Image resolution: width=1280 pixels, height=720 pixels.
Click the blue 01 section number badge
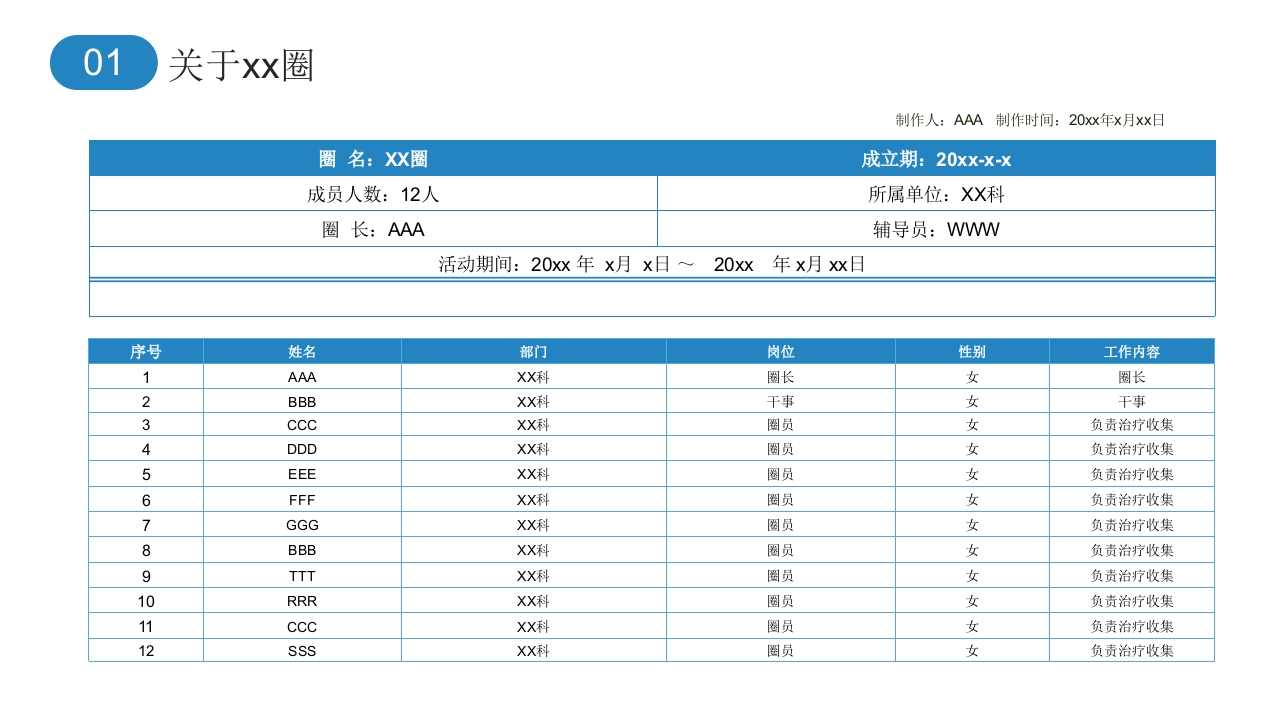click(x=103, y=63)
